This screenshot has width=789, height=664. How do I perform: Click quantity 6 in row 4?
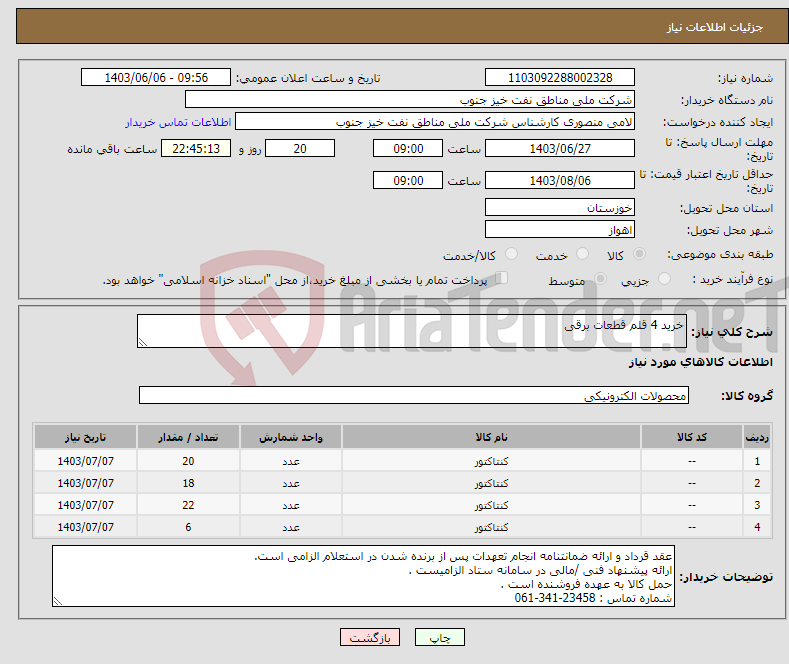[188, 527]
